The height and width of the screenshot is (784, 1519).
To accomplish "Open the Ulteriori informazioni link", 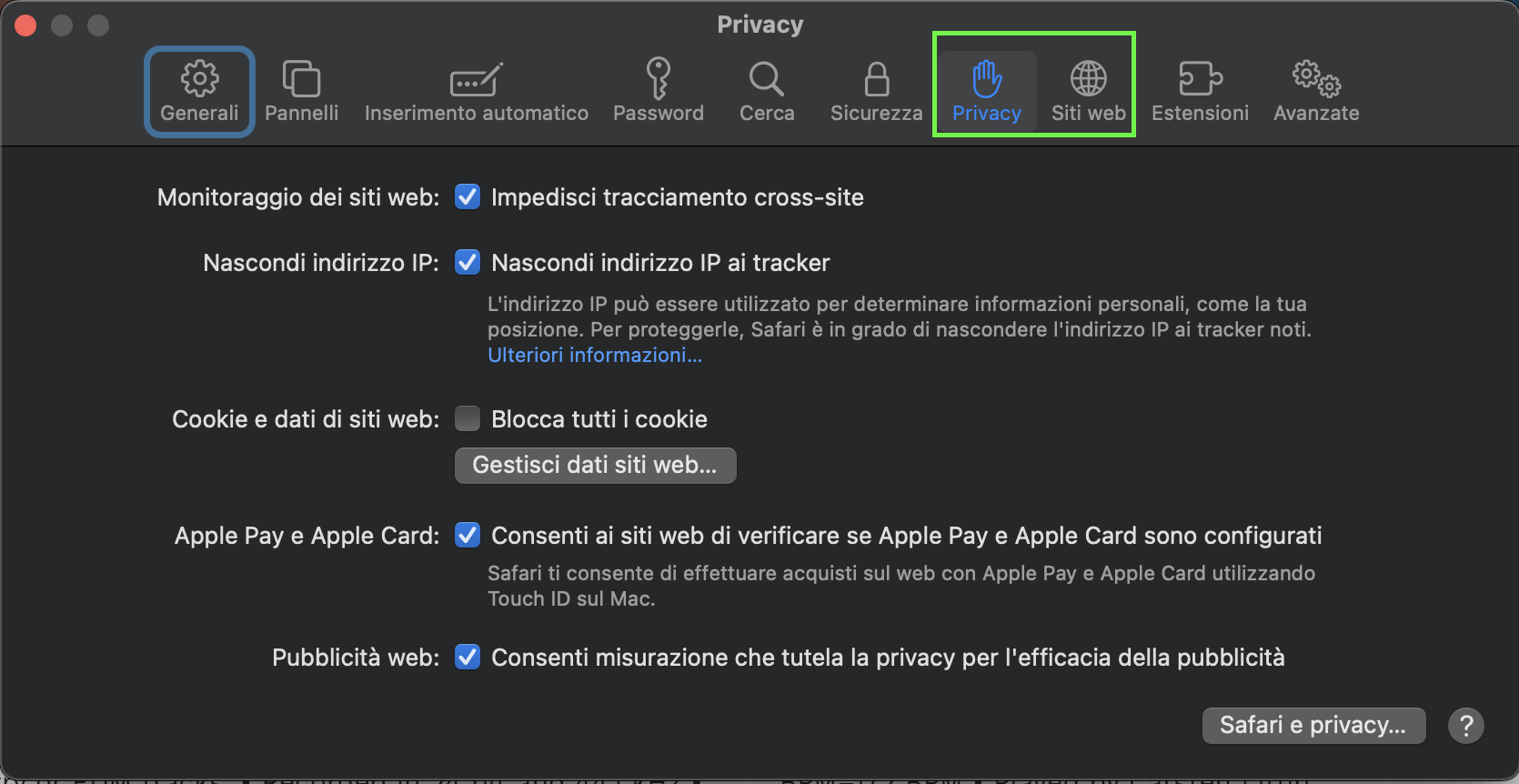I will pos(595,355).
